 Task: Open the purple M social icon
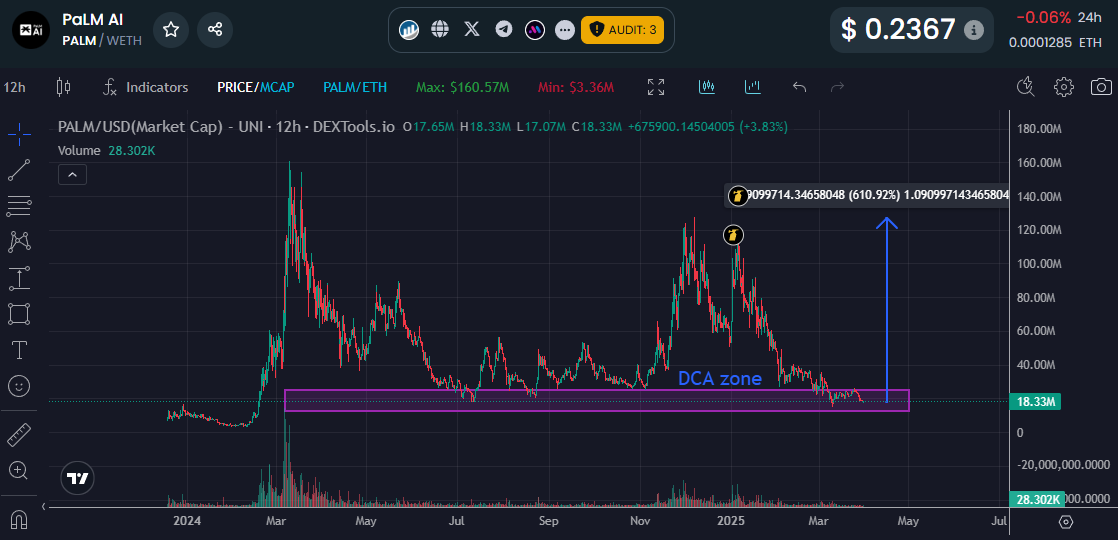coord(535,29)
